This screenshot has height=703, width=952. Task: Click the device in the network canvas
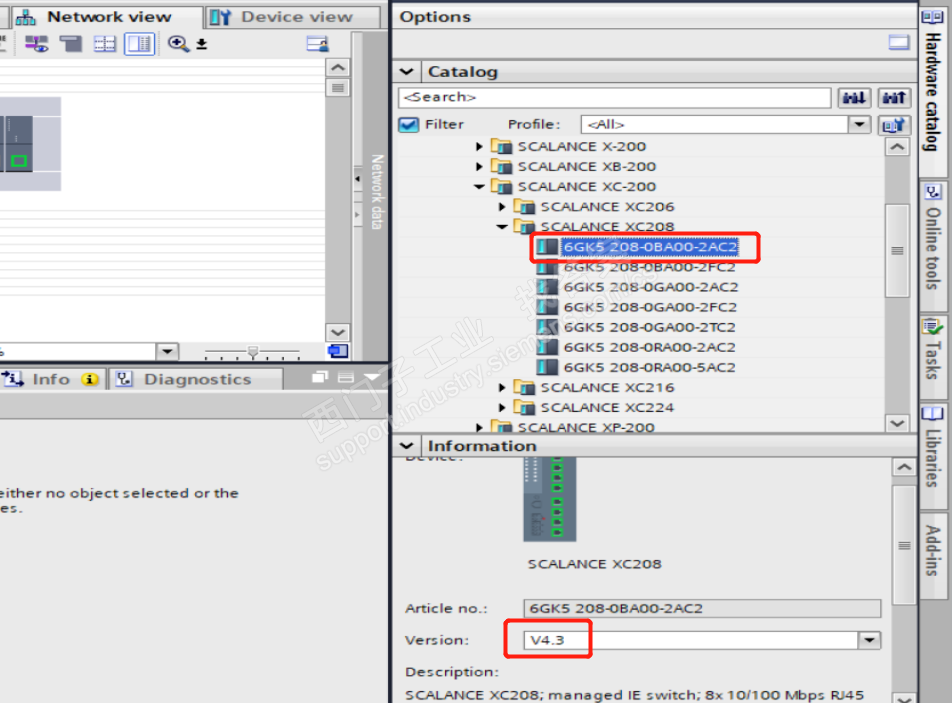pyautogui.click(x=17, y=144)
